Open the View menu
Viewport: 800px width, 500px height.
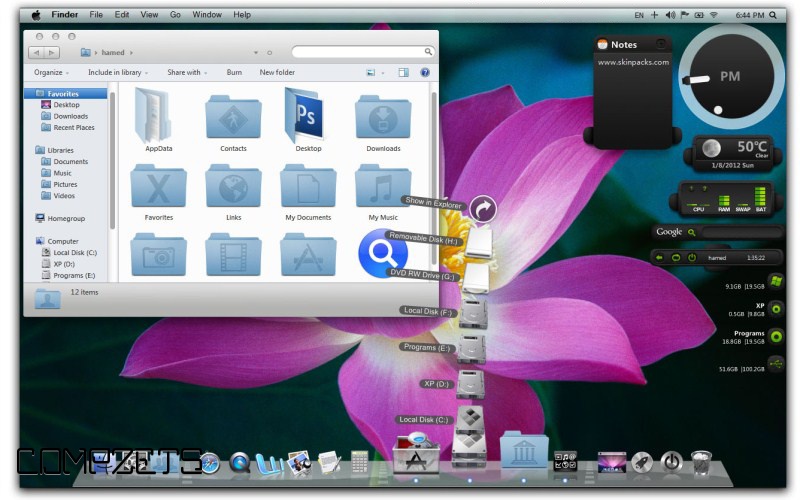click(x=149, y=15)
